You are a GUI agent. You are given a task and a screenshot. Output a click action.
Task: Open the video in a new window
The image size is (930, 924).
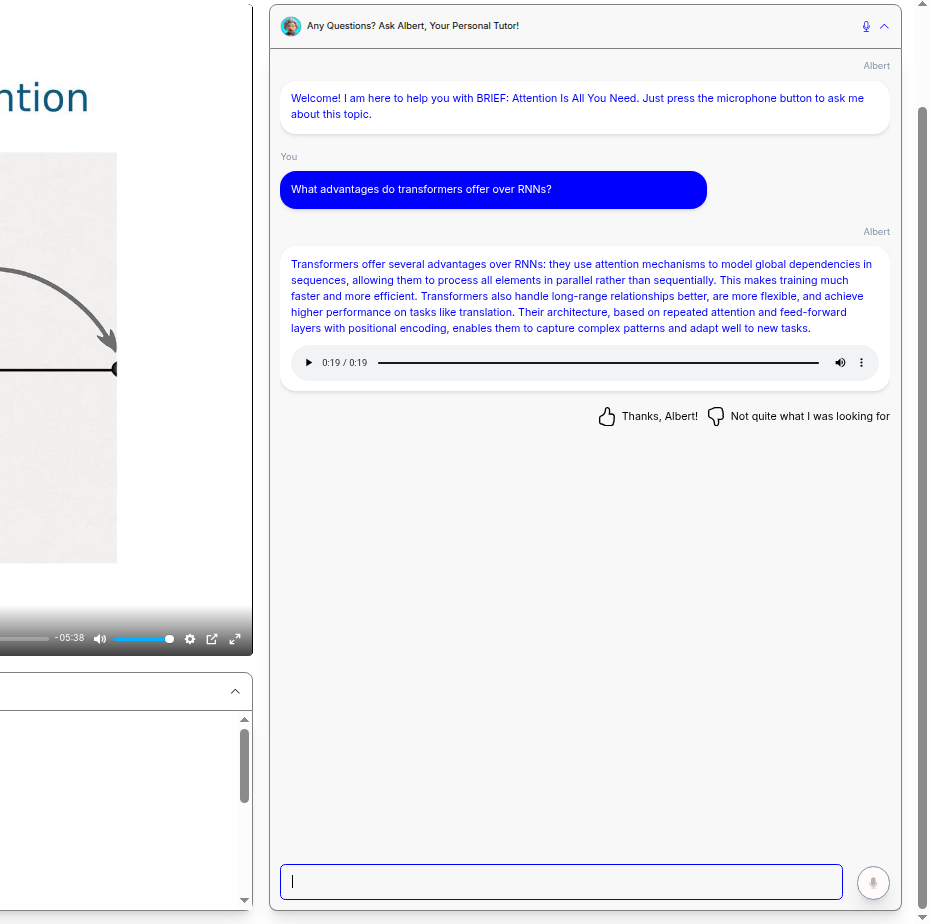(x=212, y=639)
